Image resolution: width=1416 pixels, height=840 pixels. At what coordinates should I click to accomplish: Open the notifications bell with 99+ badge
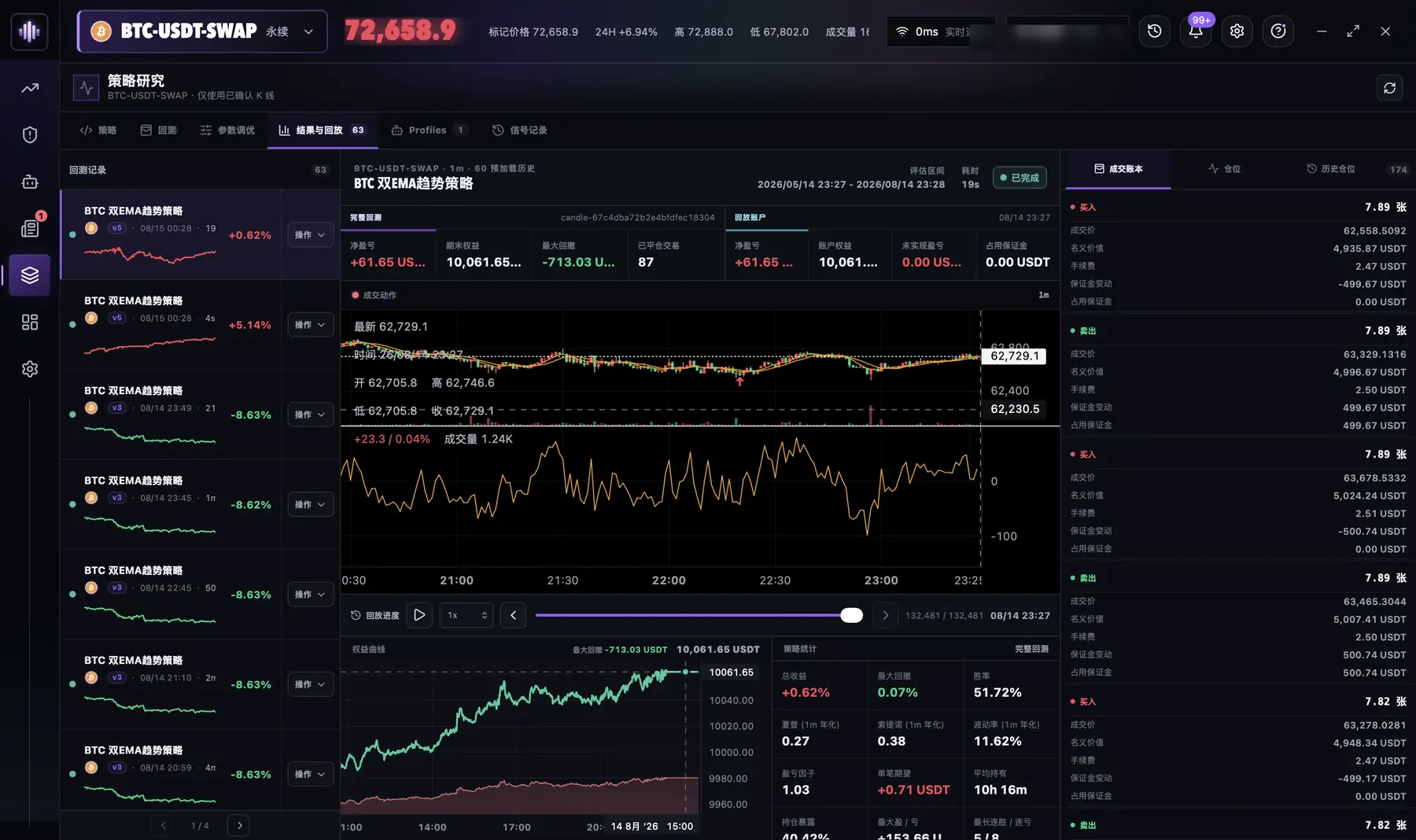tap(1196, 31)
